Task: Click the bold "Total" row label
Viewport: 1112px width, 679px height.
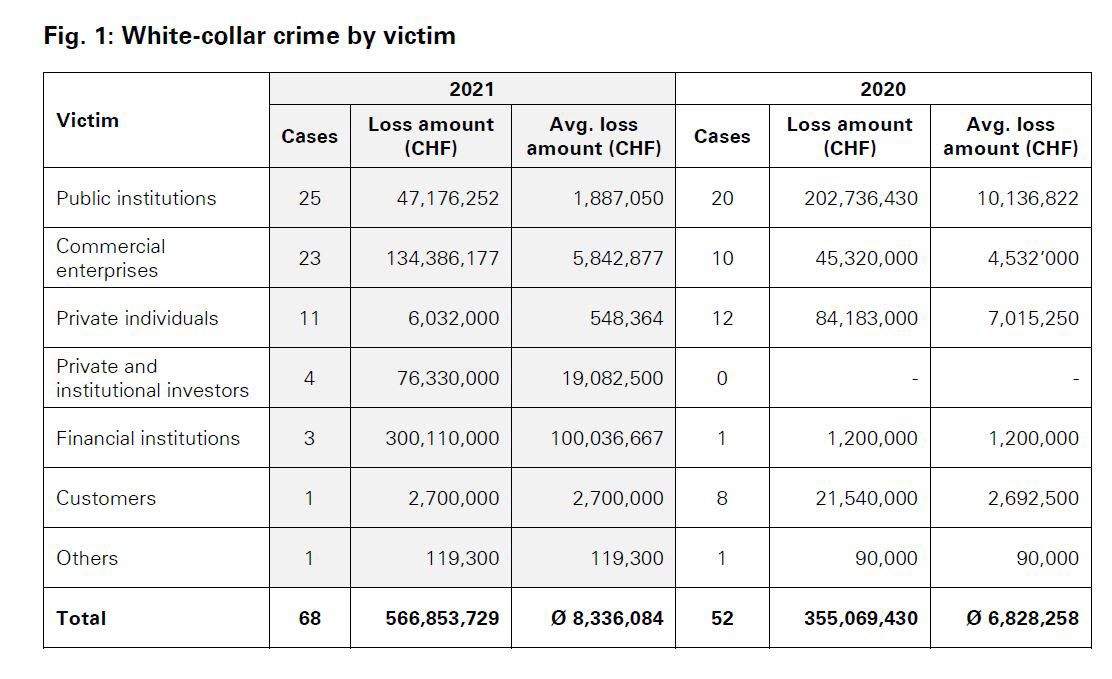Action: (81, 618)
